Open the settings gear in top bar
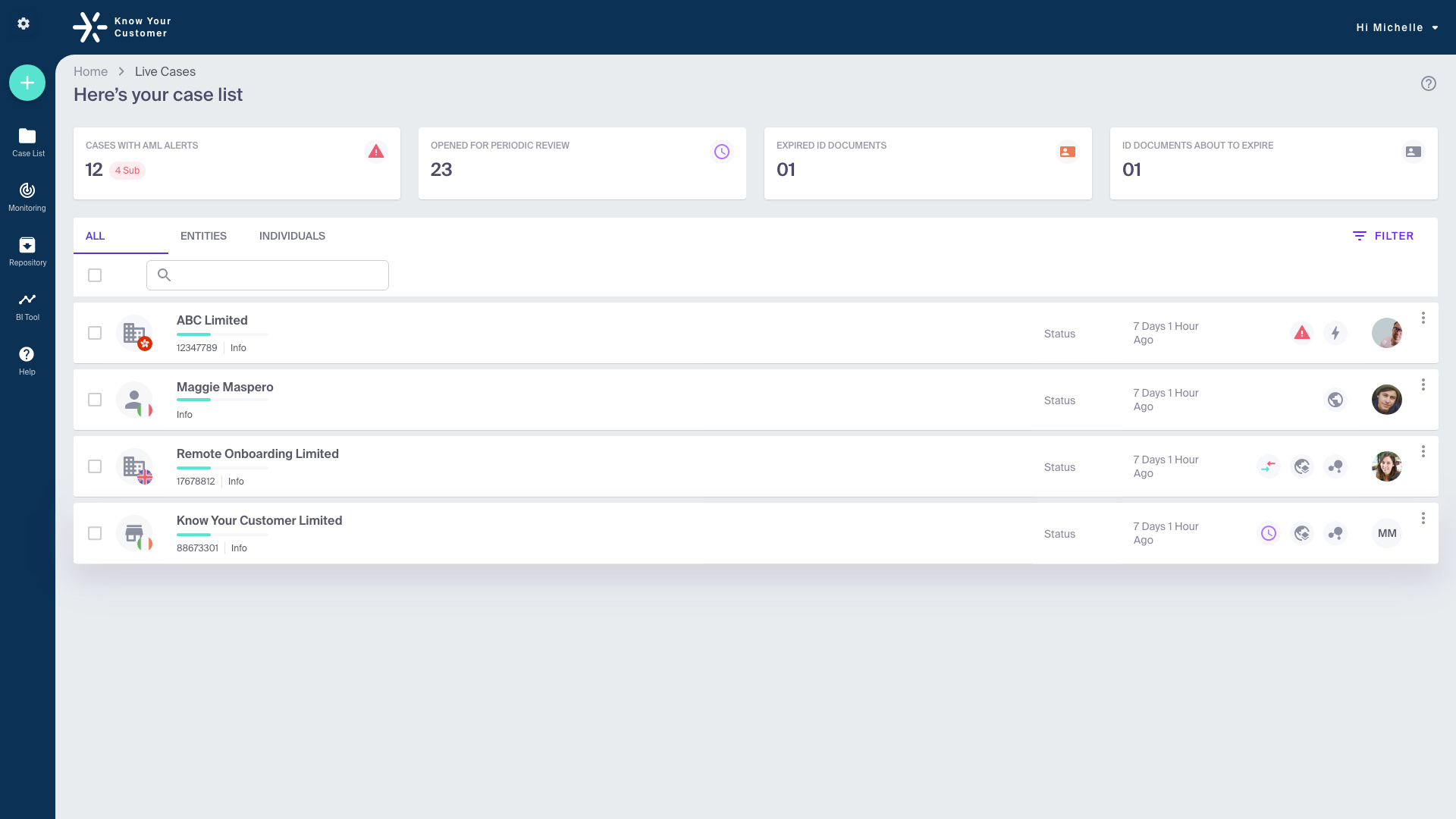This screenshot has height=819, width=1456. (24, 24)
